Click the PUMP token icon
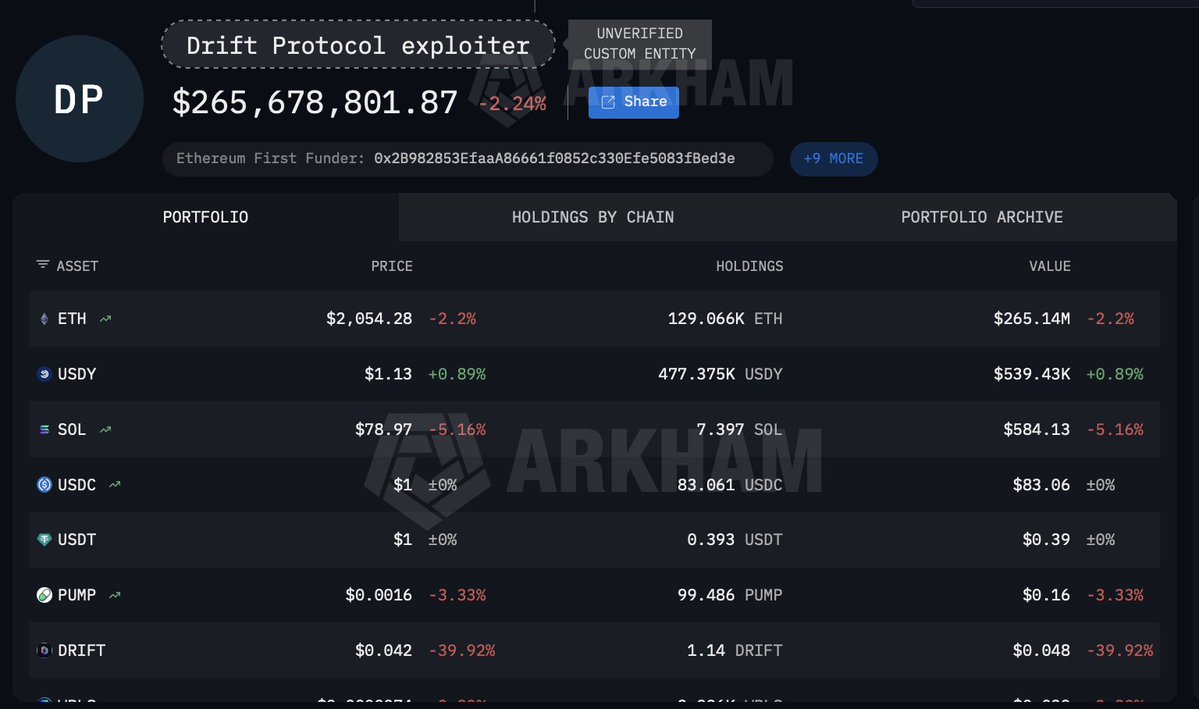 43,595
